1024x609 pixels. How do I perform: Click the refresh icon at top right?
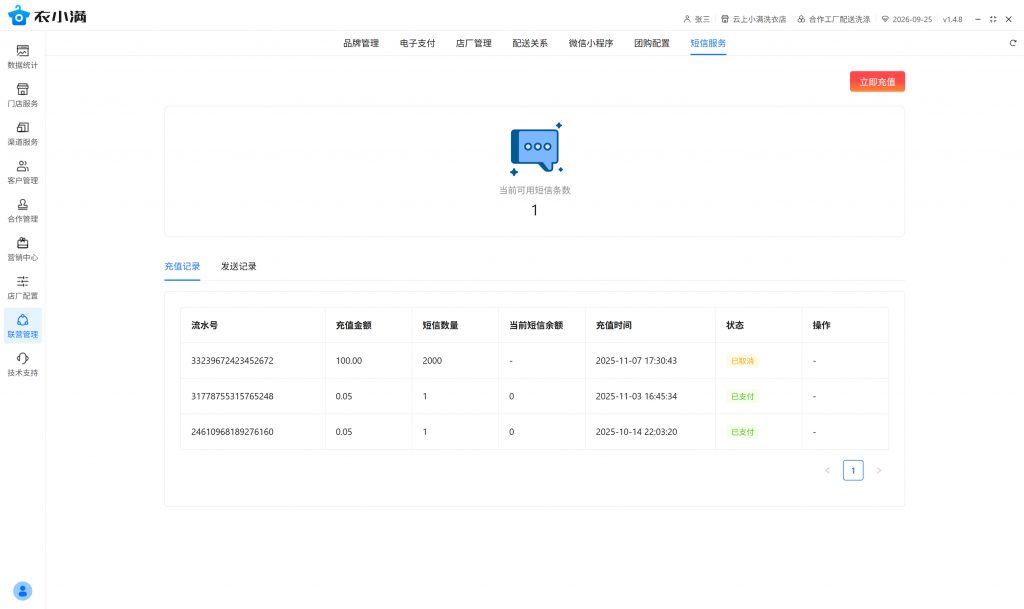pyautogui.click(x=1012, y=43)
